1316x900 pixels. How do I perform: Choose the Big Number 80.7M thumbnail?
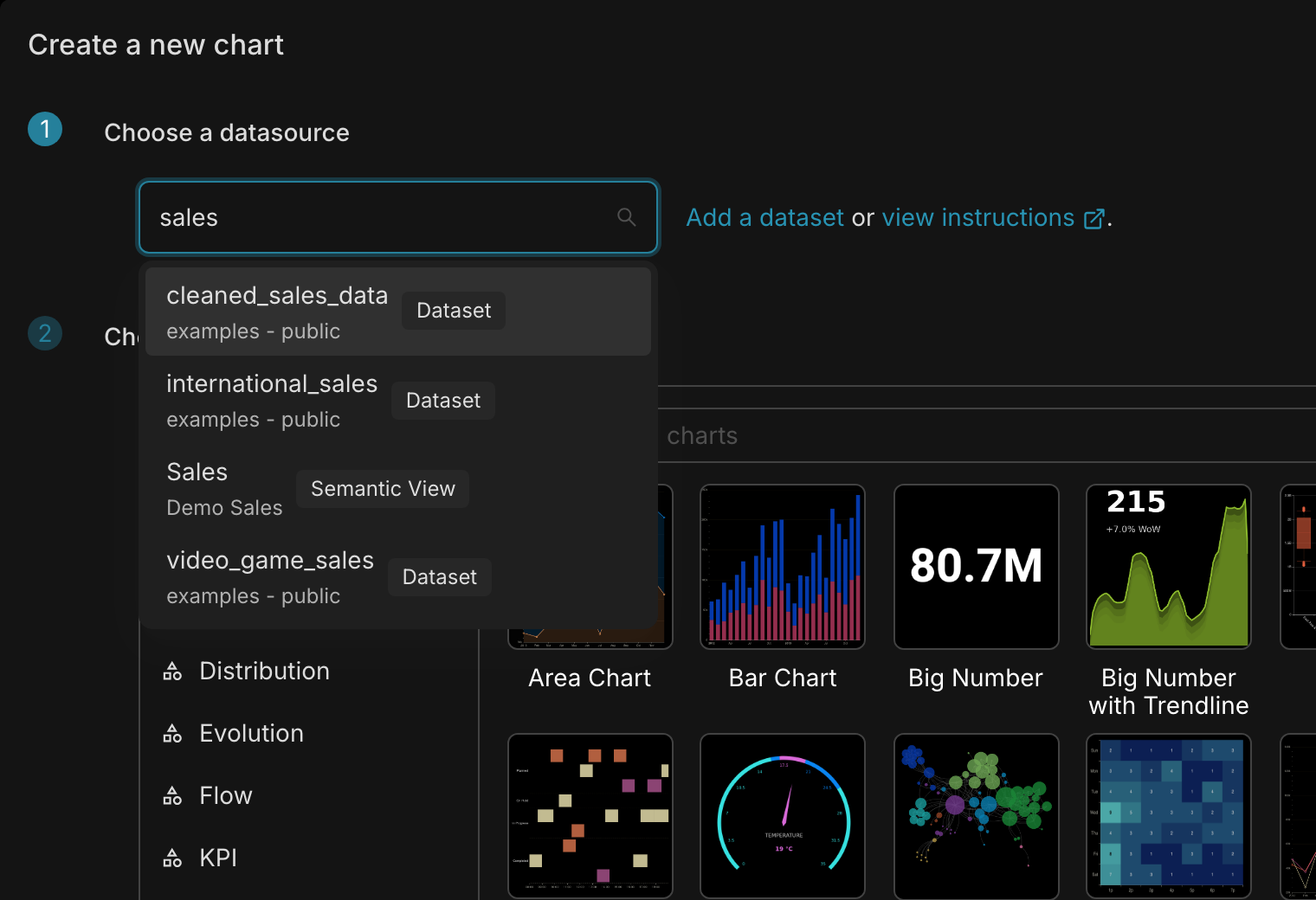coord(977,567)
